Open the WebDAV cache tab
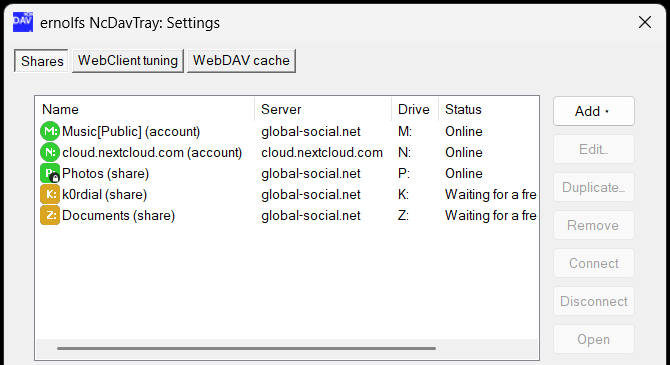670x365 pixels. tap(241, 61)
